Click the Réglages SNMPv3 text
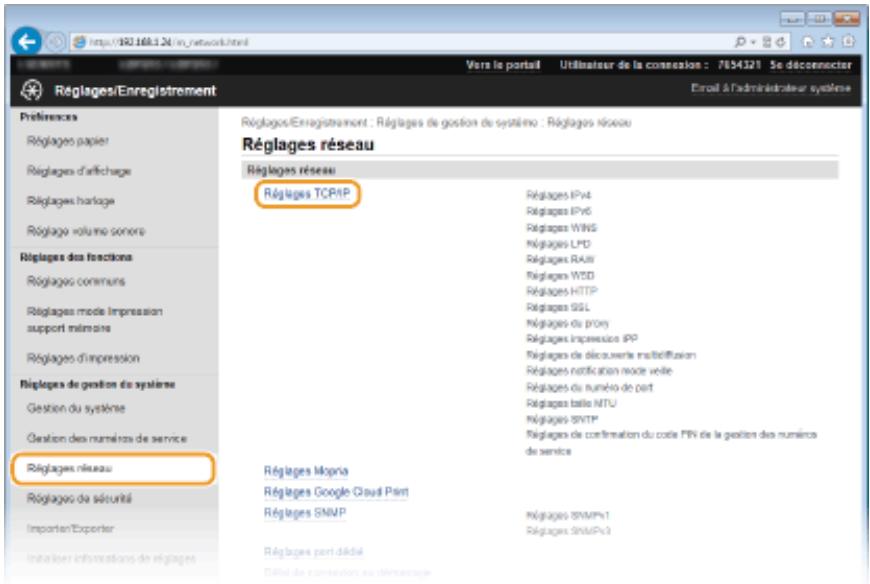This screenshot has height=584, width=870. (x=568, y=531)
